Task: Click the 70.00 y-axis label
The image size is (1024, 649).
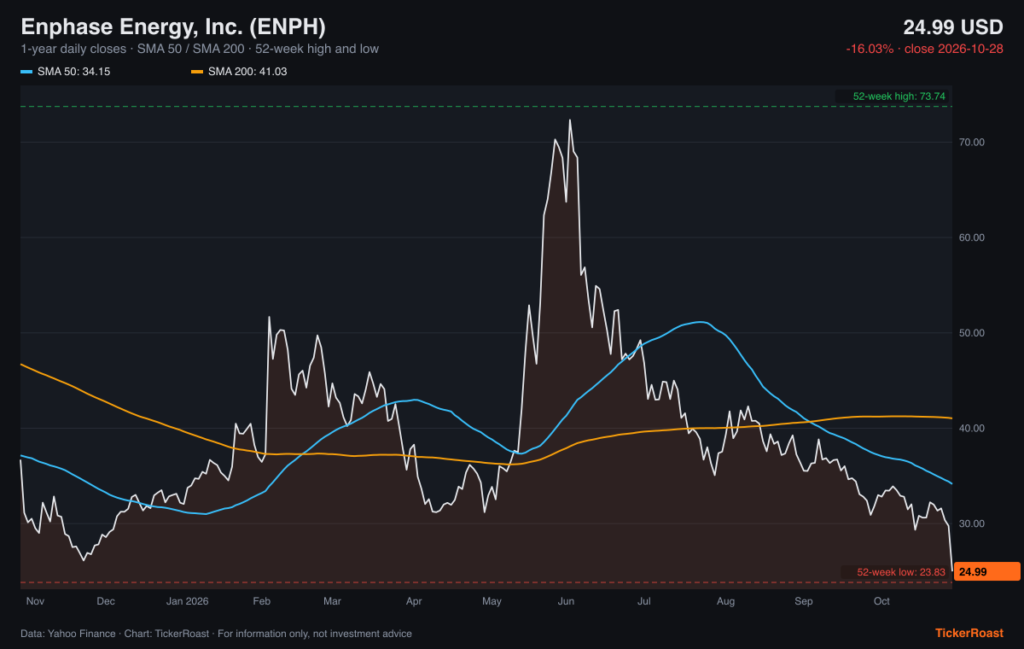Action: point(971,142)
